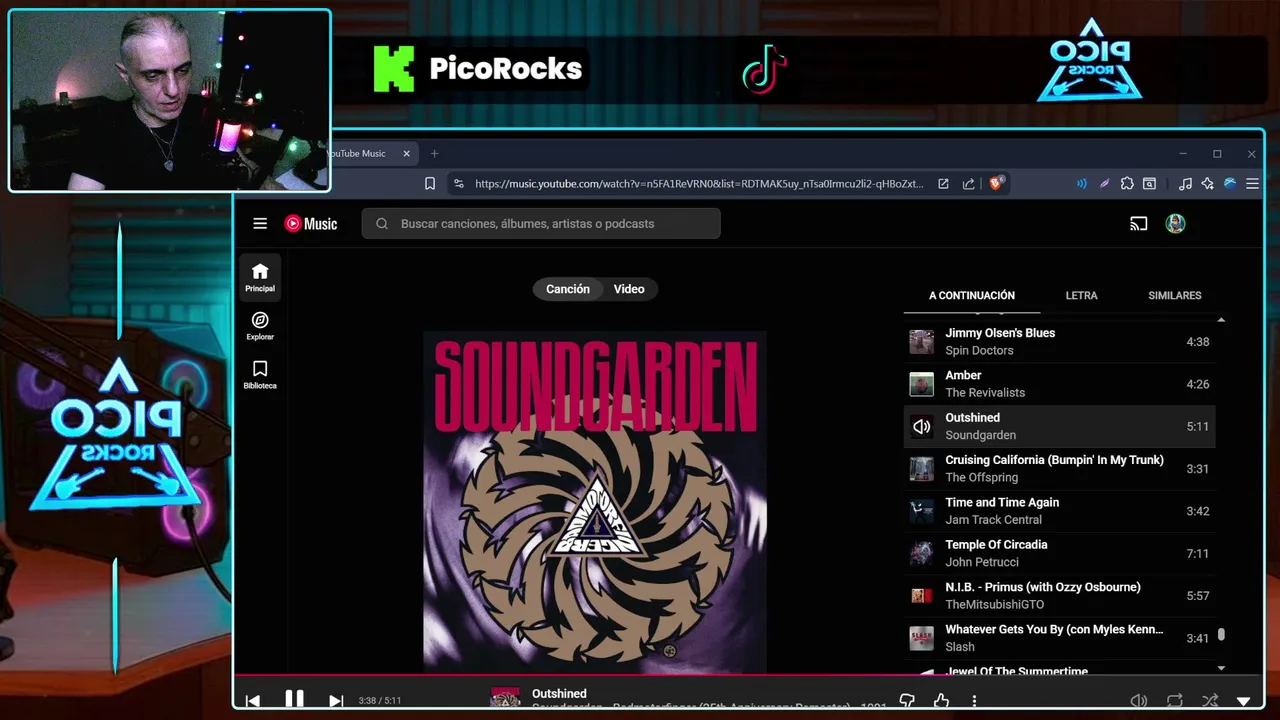Play Temple Of Circadia track
Image resolution: width=1280 pixels, height=720 pixels.
1059,553
